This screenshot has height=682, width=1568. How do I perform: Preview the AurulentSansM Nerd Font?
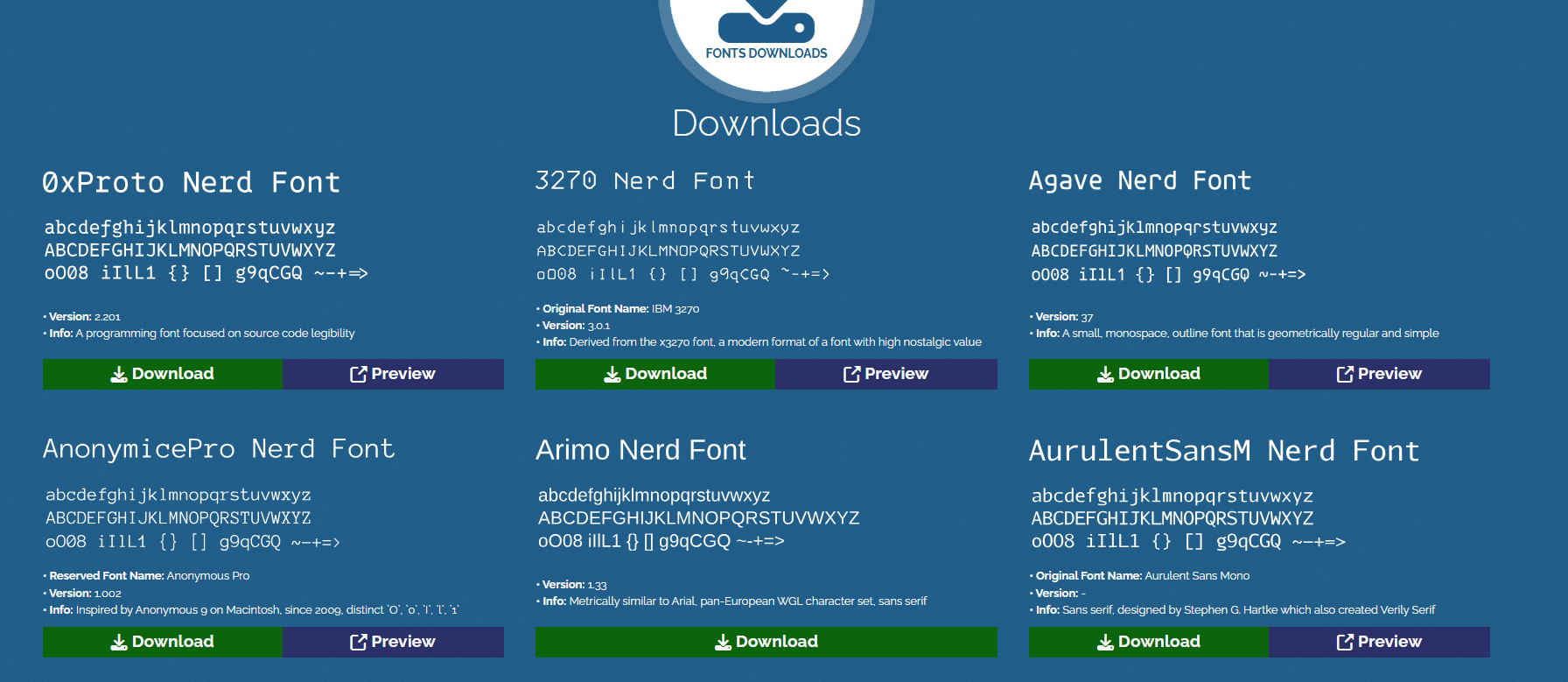pyautogui.click(x=1379, y=642)
